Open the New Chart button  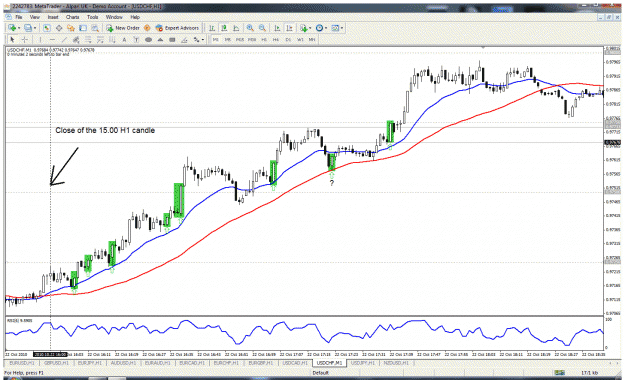pos(12,28)
